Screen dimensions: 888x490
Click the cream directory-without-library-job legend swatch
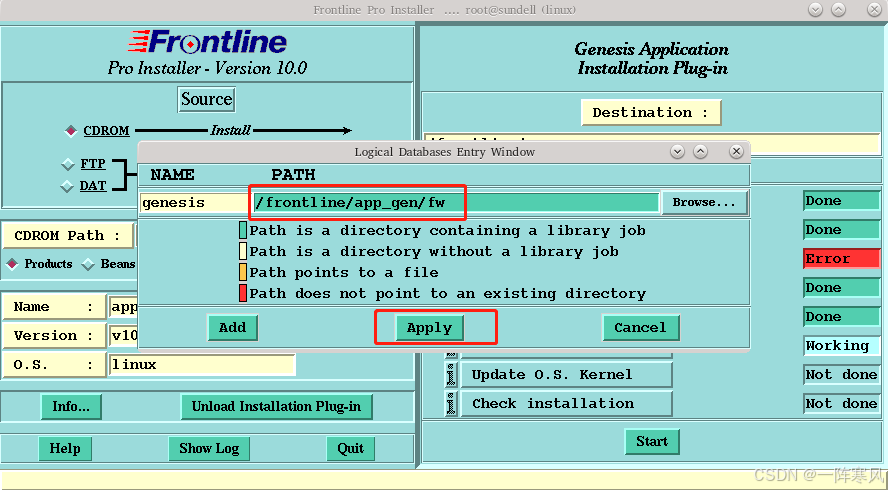click(243, 252)
